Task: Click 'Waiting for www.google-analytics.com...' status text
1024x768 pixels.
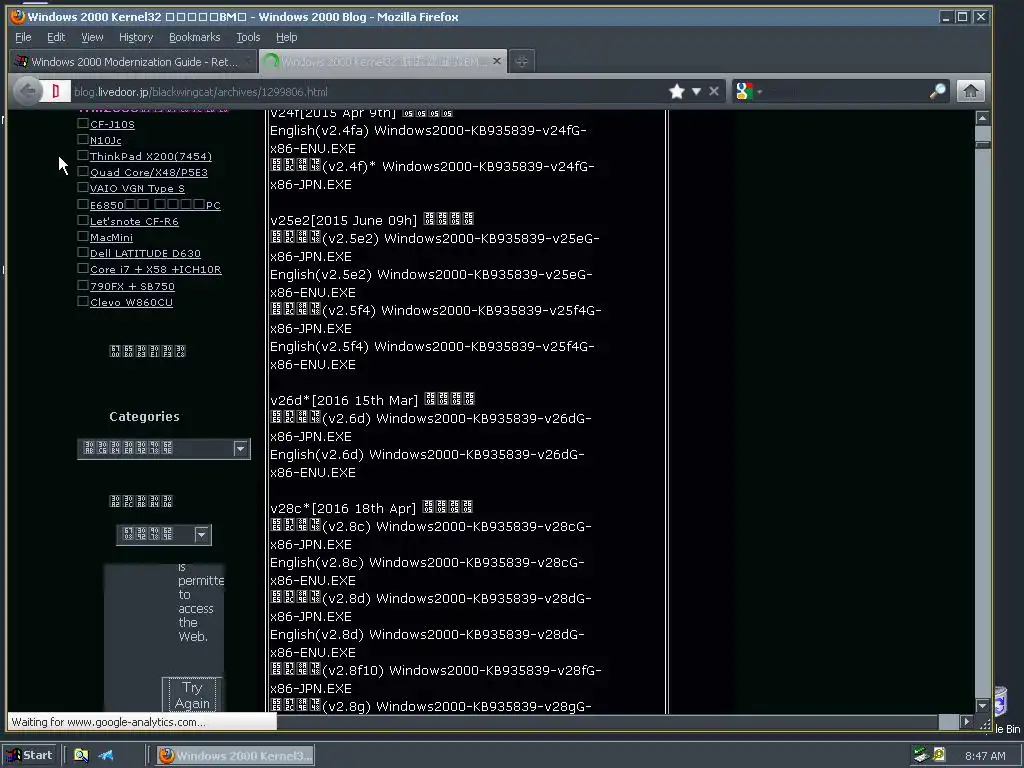Action: pyautogui.click(x=108, y=722)
